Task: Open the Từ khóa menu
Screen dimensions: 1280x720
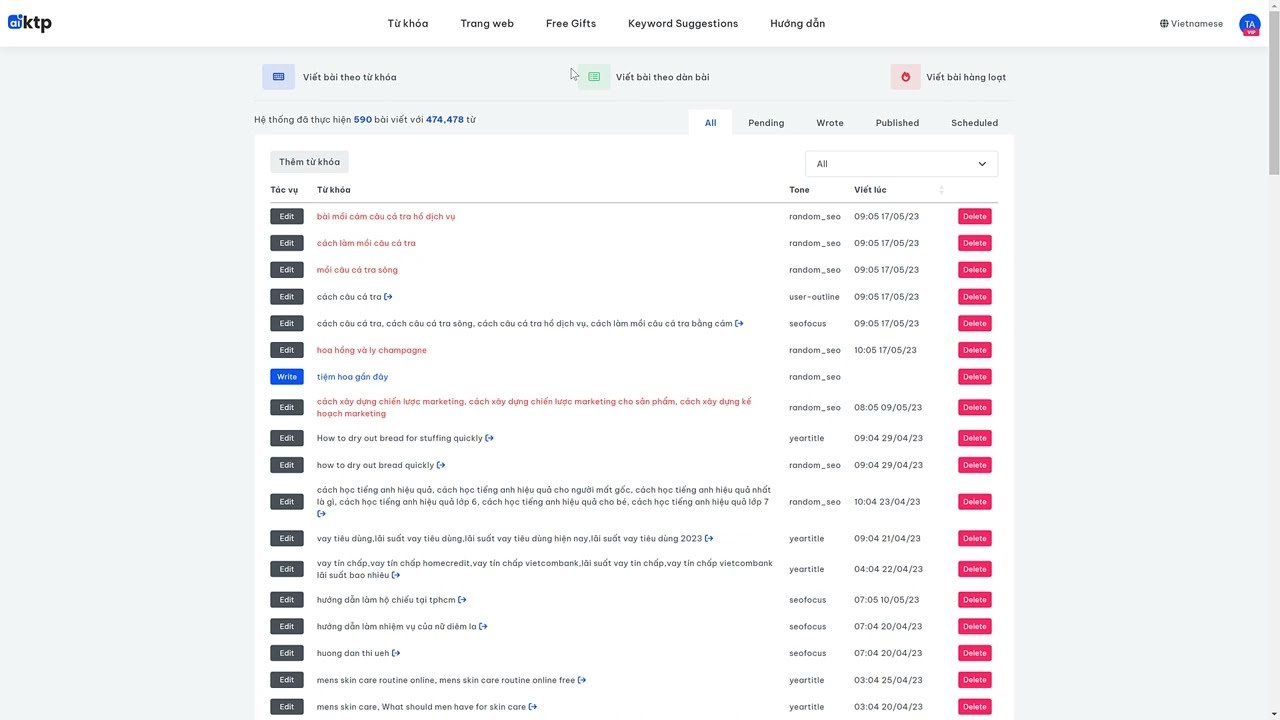Action: point(408,24)
